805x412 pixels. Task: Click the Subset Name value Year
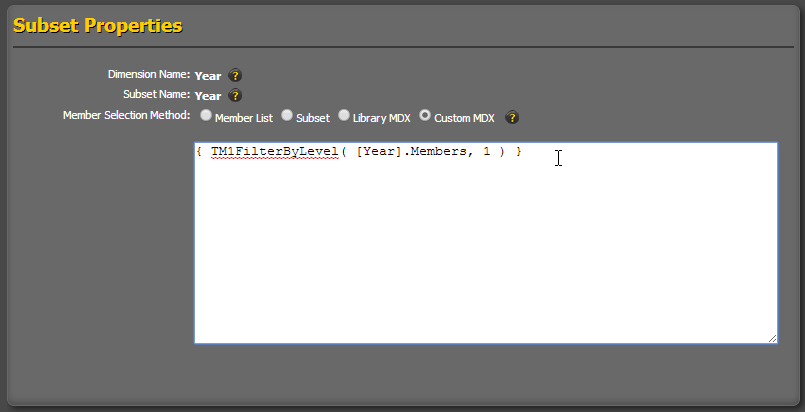[208, 96]
